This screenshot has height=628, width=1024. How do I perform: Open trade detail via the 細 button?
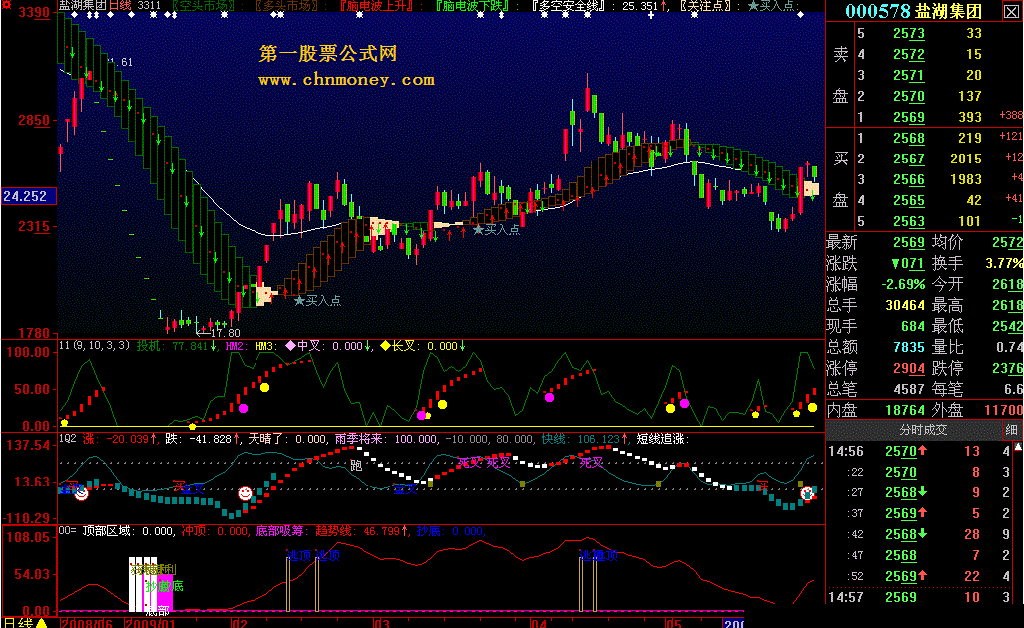click(x=1010, y=430)
